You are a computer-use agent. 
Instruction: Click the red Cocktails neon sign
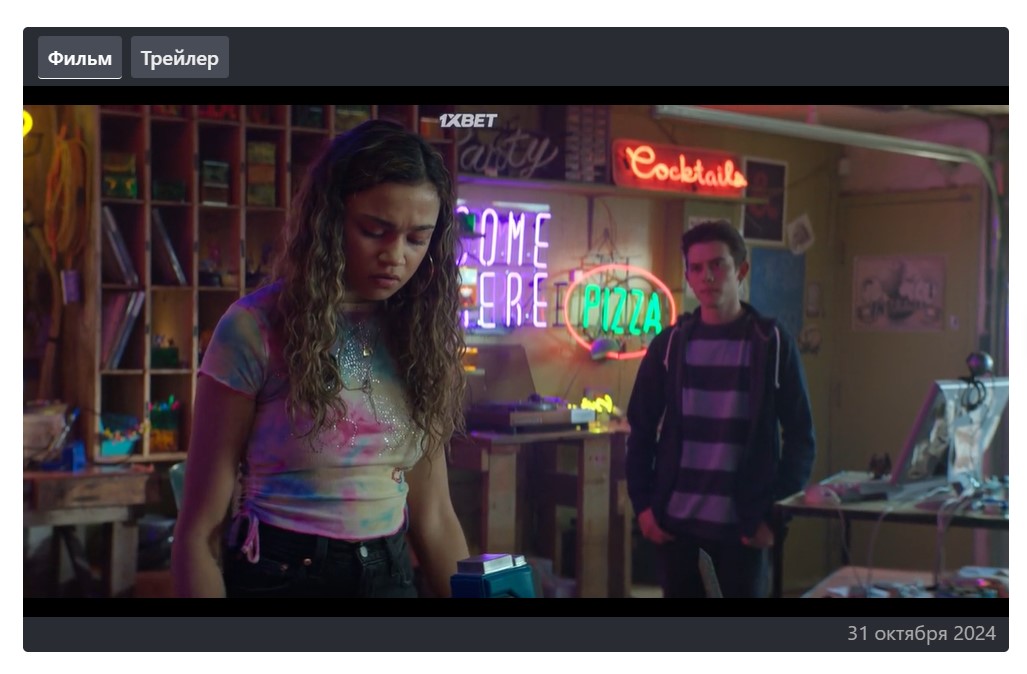tap(685, 167)
